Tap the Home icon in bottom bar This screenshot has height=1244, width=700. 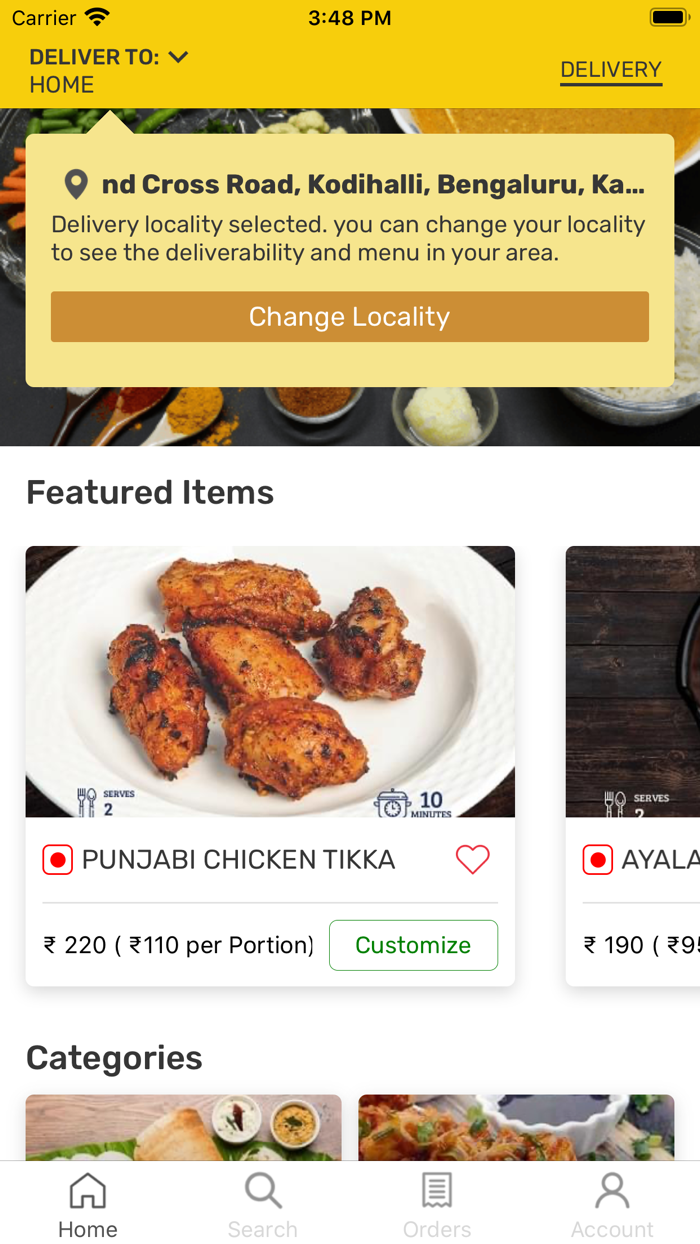[87, 1191]
